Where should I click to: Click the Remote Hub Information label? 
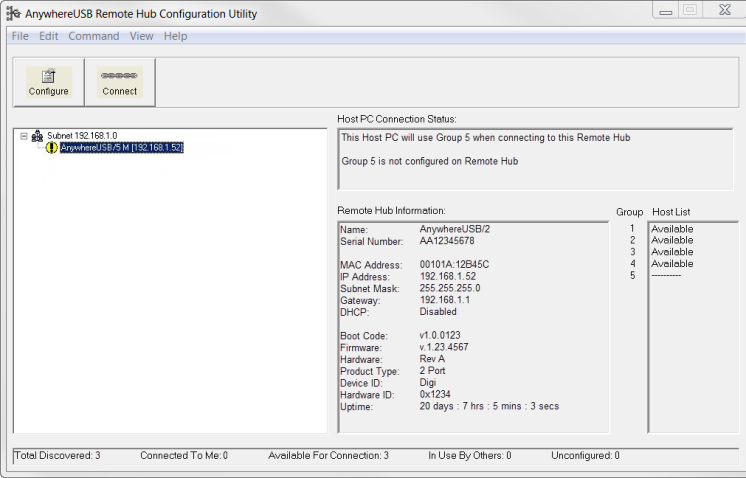coord(391,211)
